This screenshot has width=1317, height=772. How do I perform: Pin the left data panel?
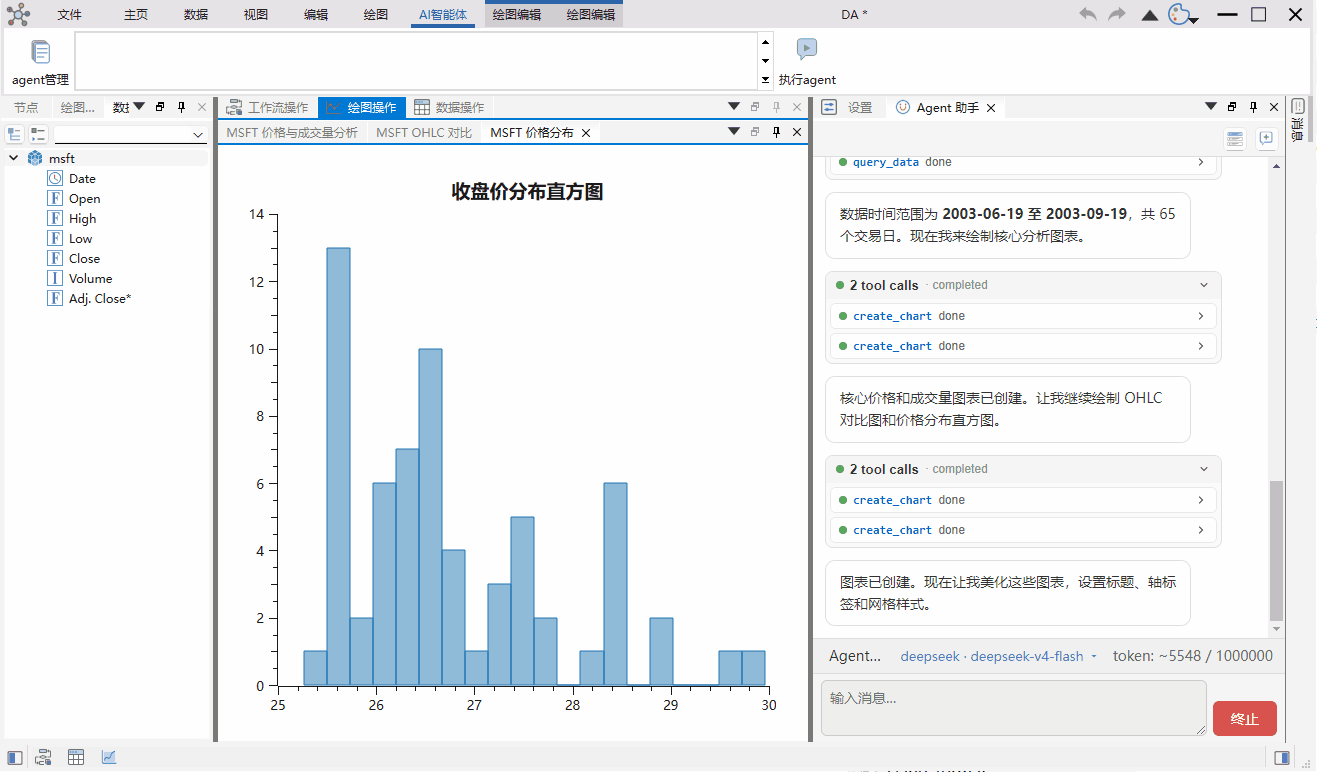[x=181, y=107]
